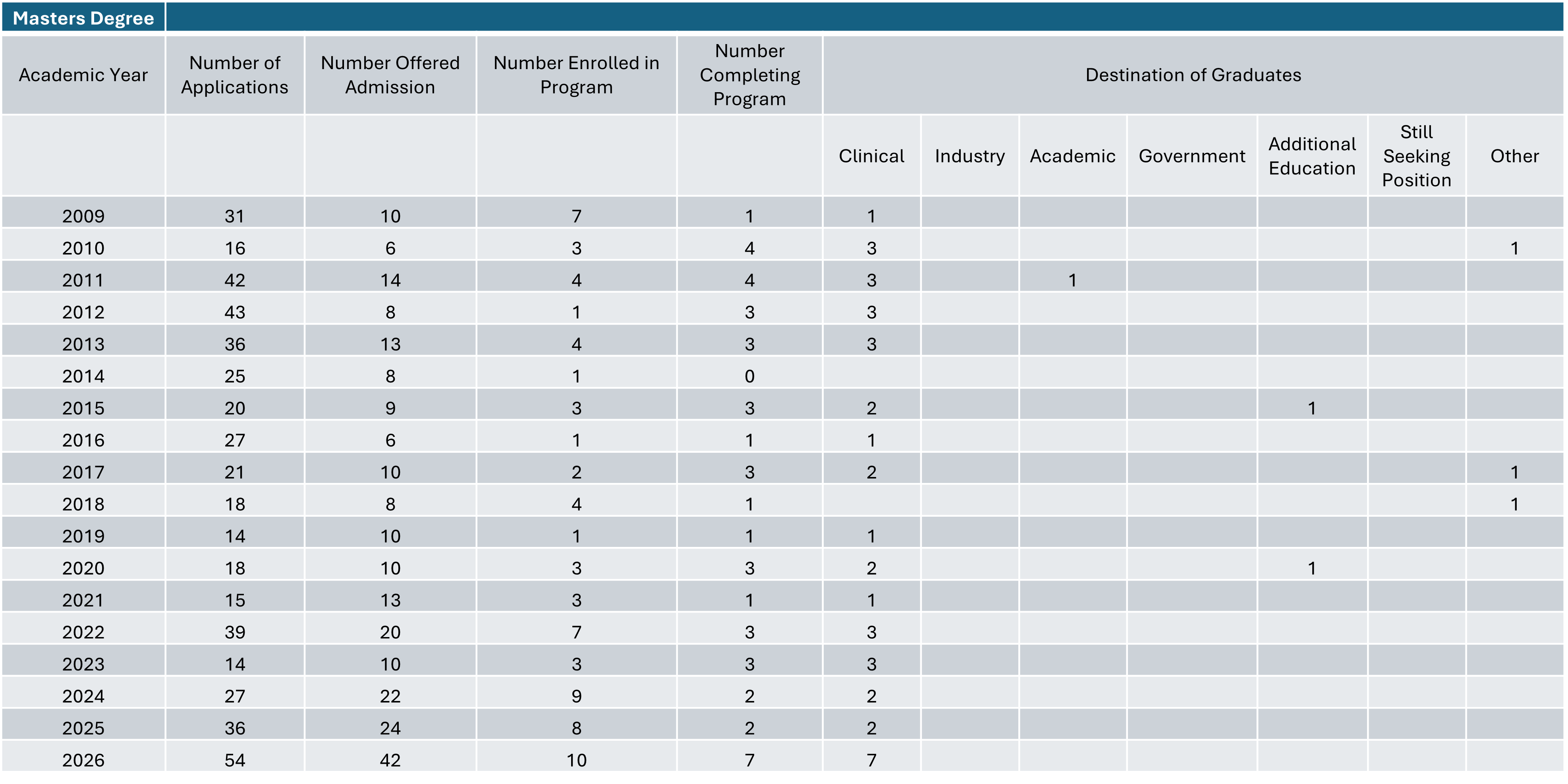Select the Number Offered Admission header
This screenshot has width=1568, height=784.
click(x=390, y=75)
